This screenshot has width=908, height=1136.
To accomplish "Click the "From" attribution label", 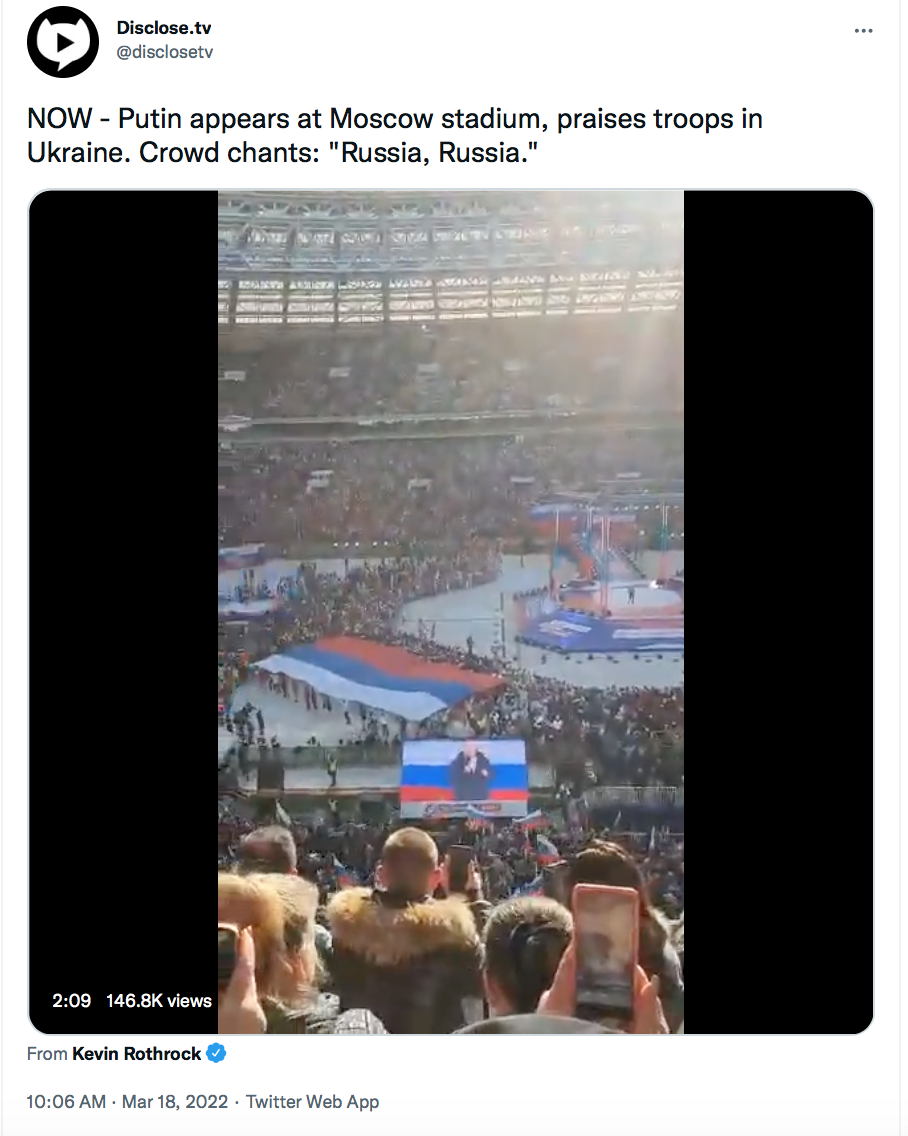I will tap(47, 1053).
